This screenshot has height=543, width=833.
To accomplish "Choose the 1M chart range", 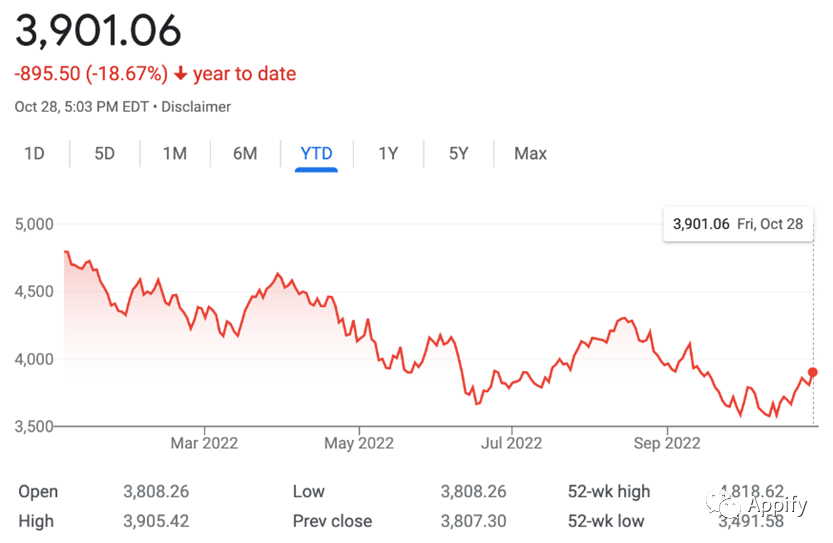I will (x=175, y=154).
